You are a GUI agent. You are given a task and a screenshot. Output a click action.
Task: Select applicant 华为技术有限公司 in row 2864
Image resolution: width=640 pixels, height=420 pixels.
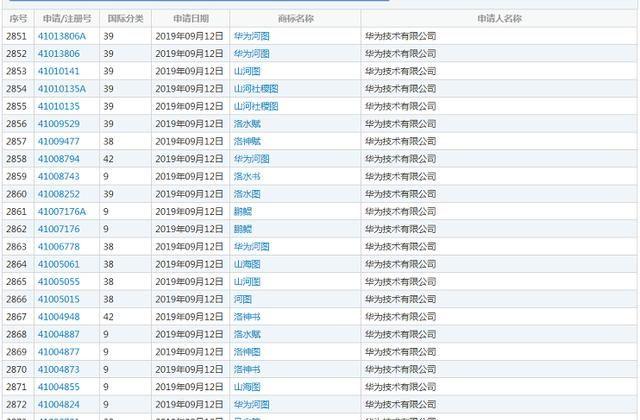(400, 264)
